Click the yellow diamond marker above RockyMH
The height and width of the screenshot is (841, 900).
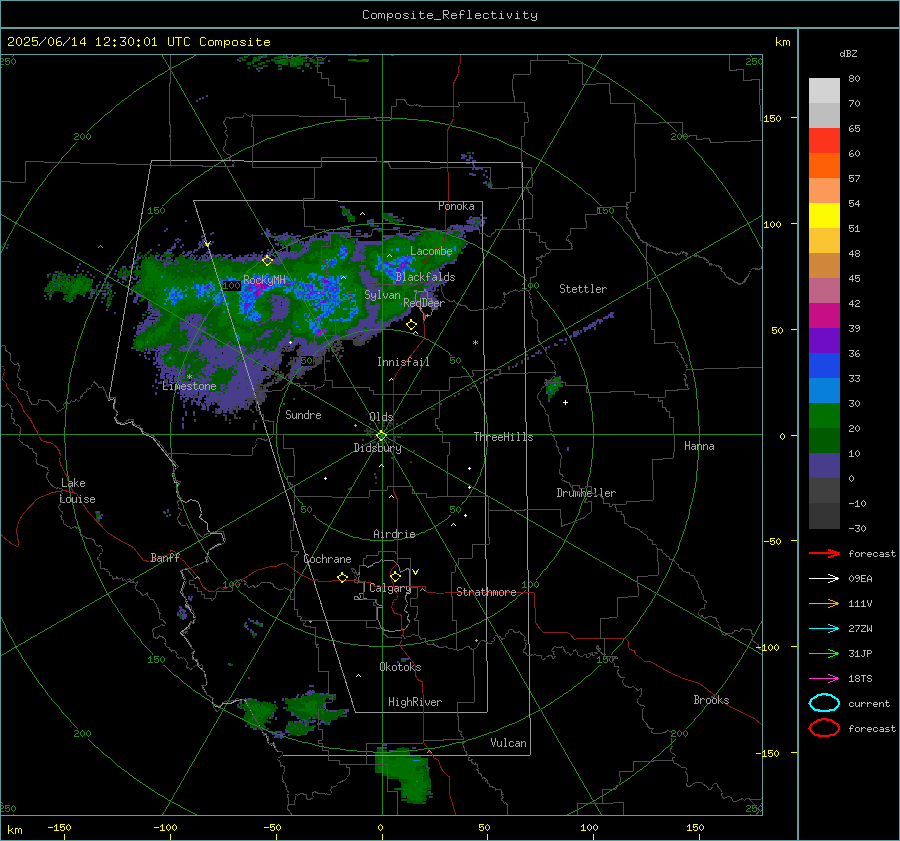point(267,260)
